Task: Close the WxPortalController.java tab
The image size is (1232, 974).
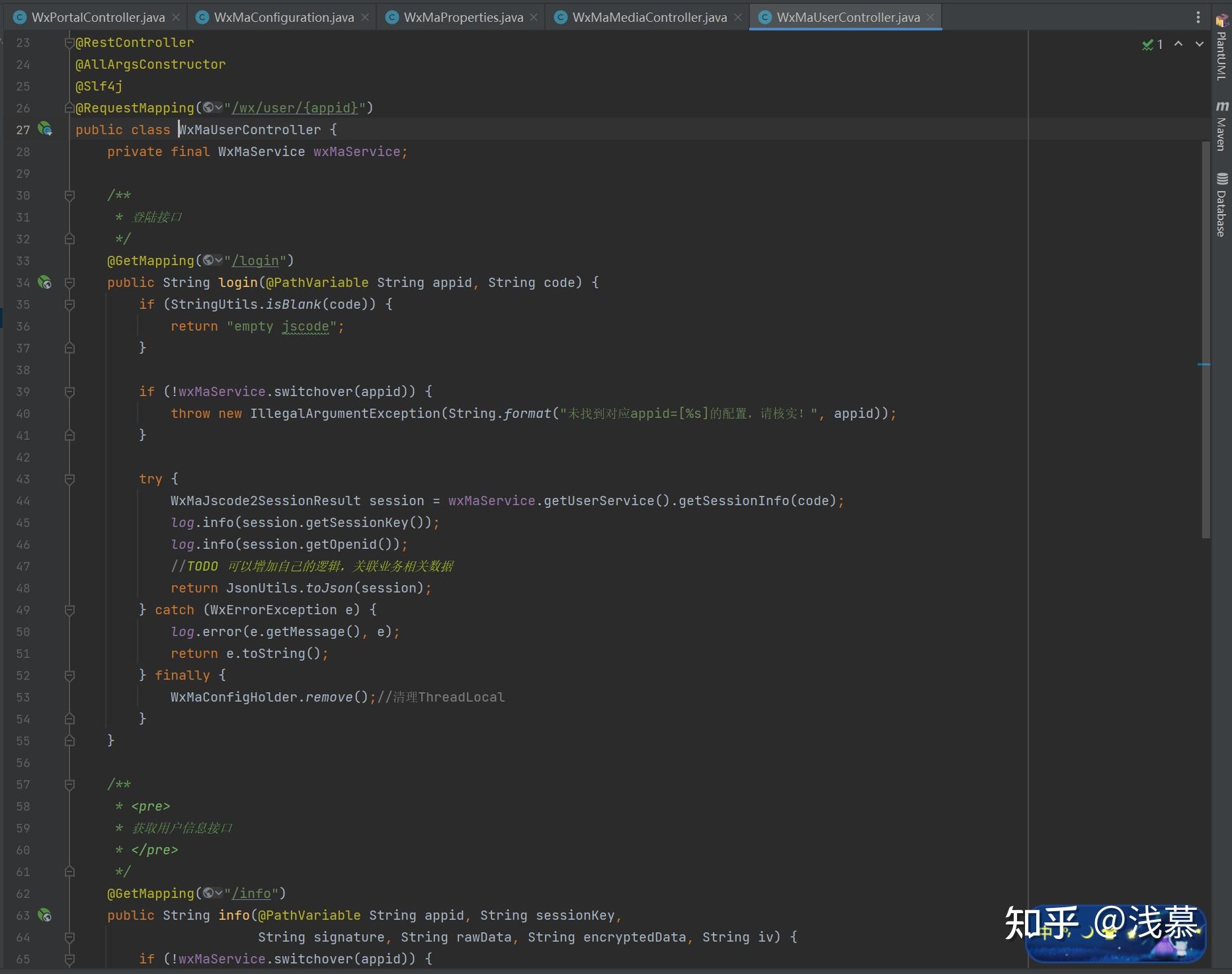Action: pyautogui.click(x=176, y=17)
